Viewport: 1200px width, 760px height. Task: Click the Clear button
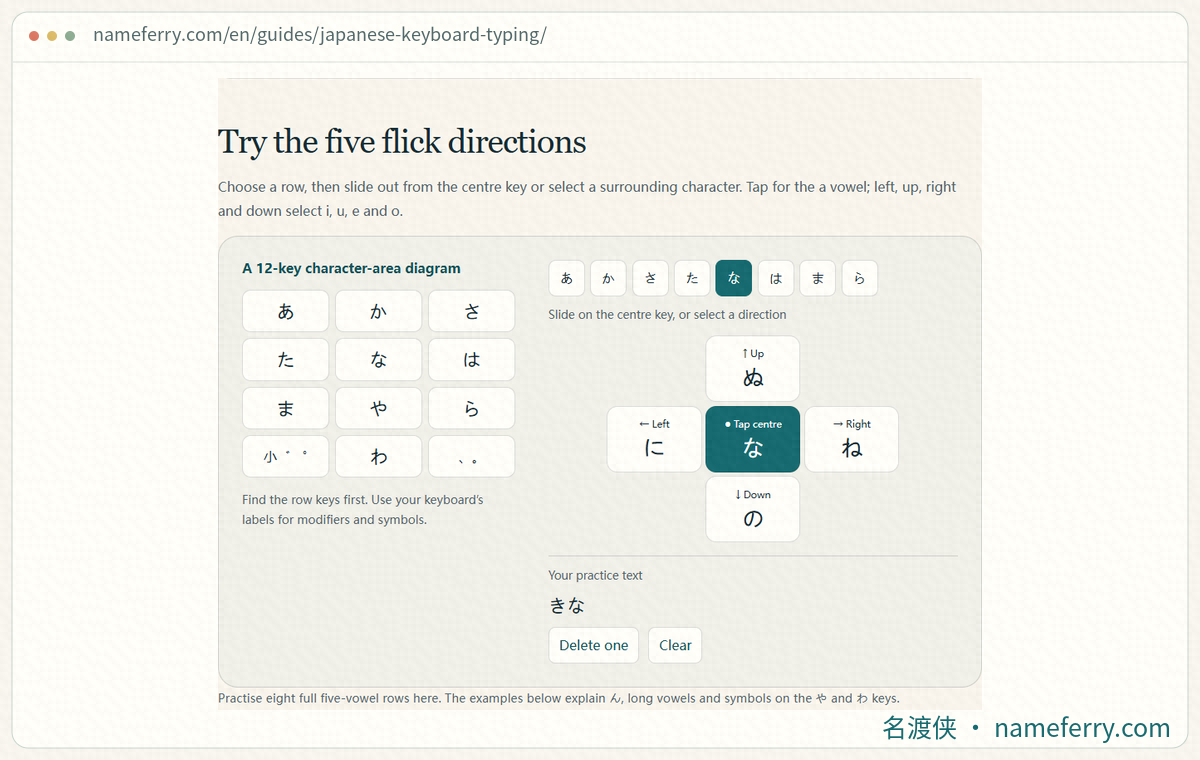pyautogui.click(x=675, y=645)
